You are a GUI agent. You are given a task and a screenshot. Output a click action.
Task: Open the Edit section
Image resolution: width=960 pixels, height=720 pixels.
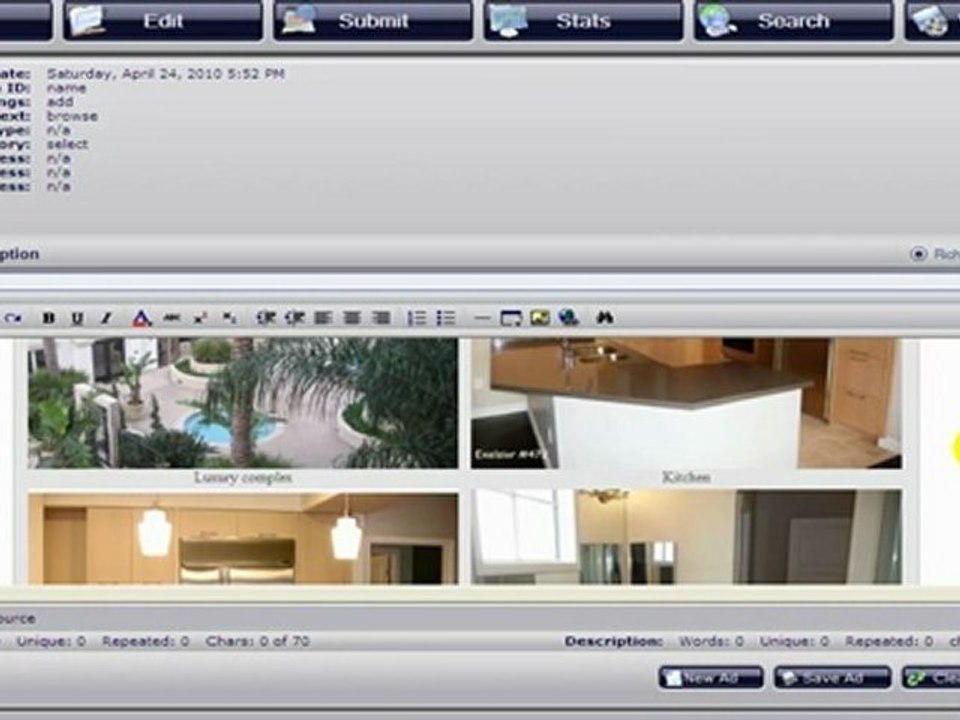[x=163, y=21]
